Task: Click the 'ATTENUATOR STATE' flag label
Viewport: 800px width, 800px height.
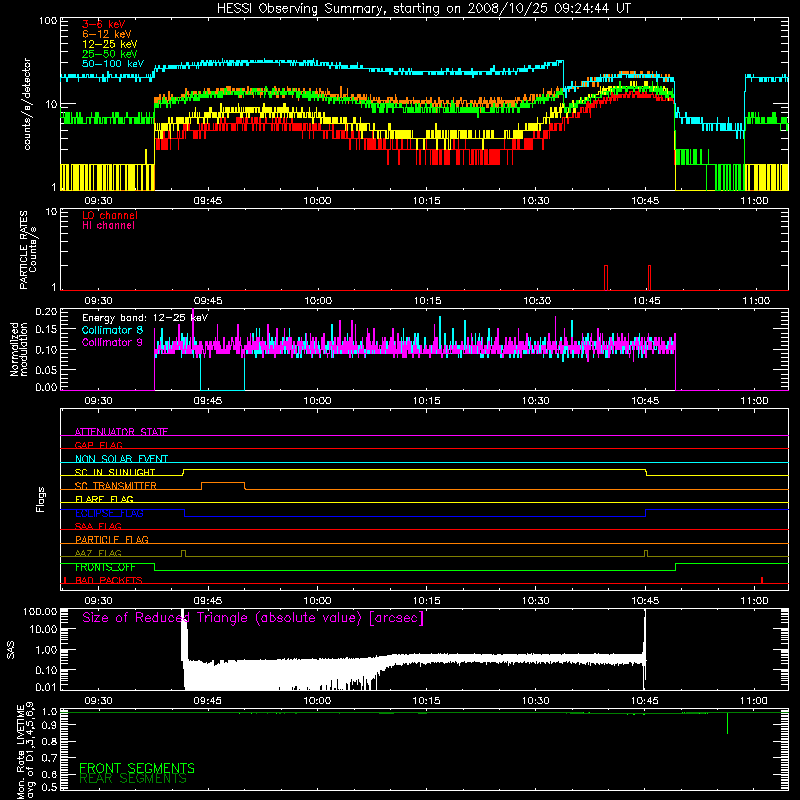Action: 121,432
